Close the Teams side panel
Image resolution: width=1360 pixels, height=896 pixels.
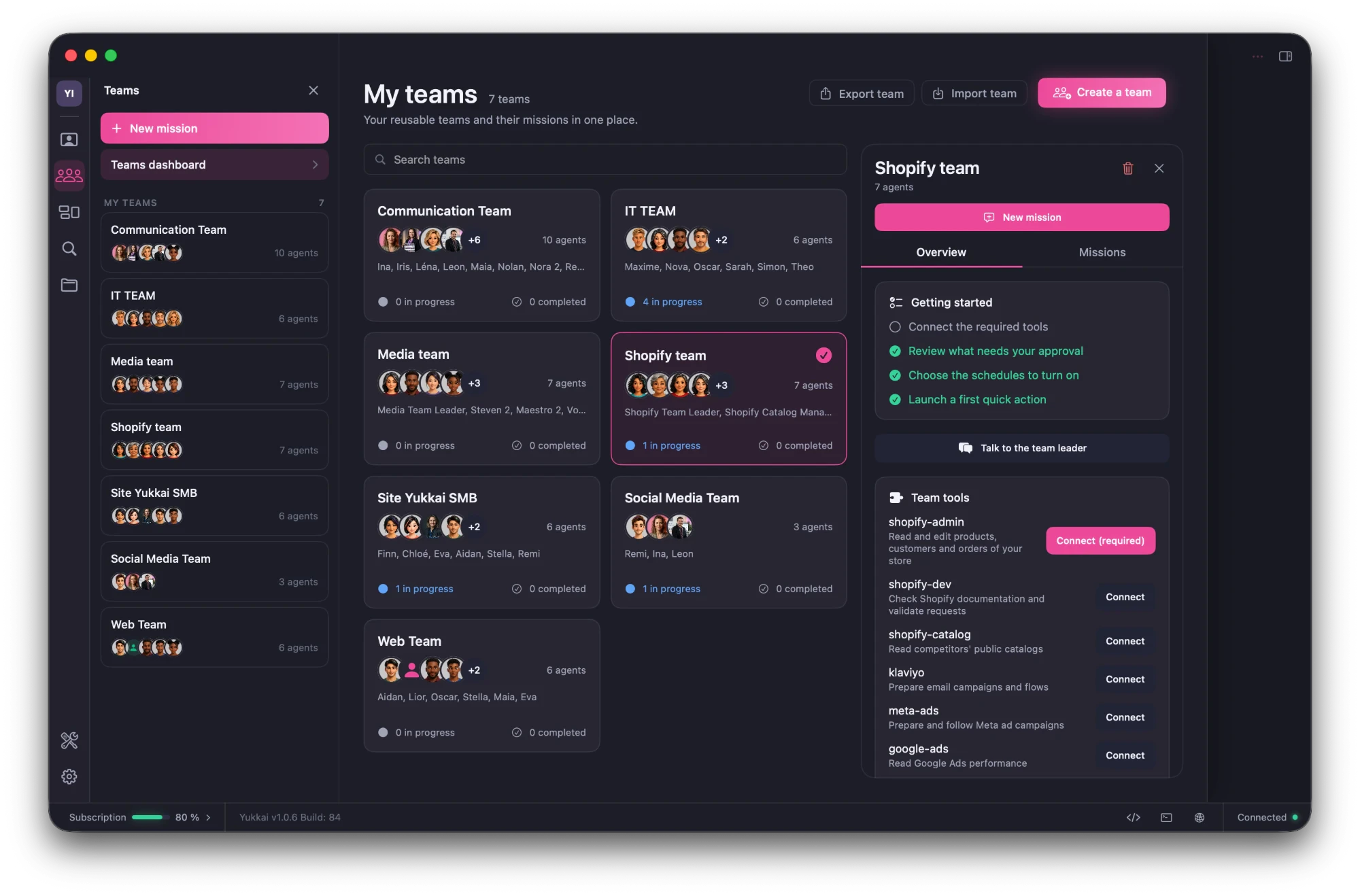(313, 90)
